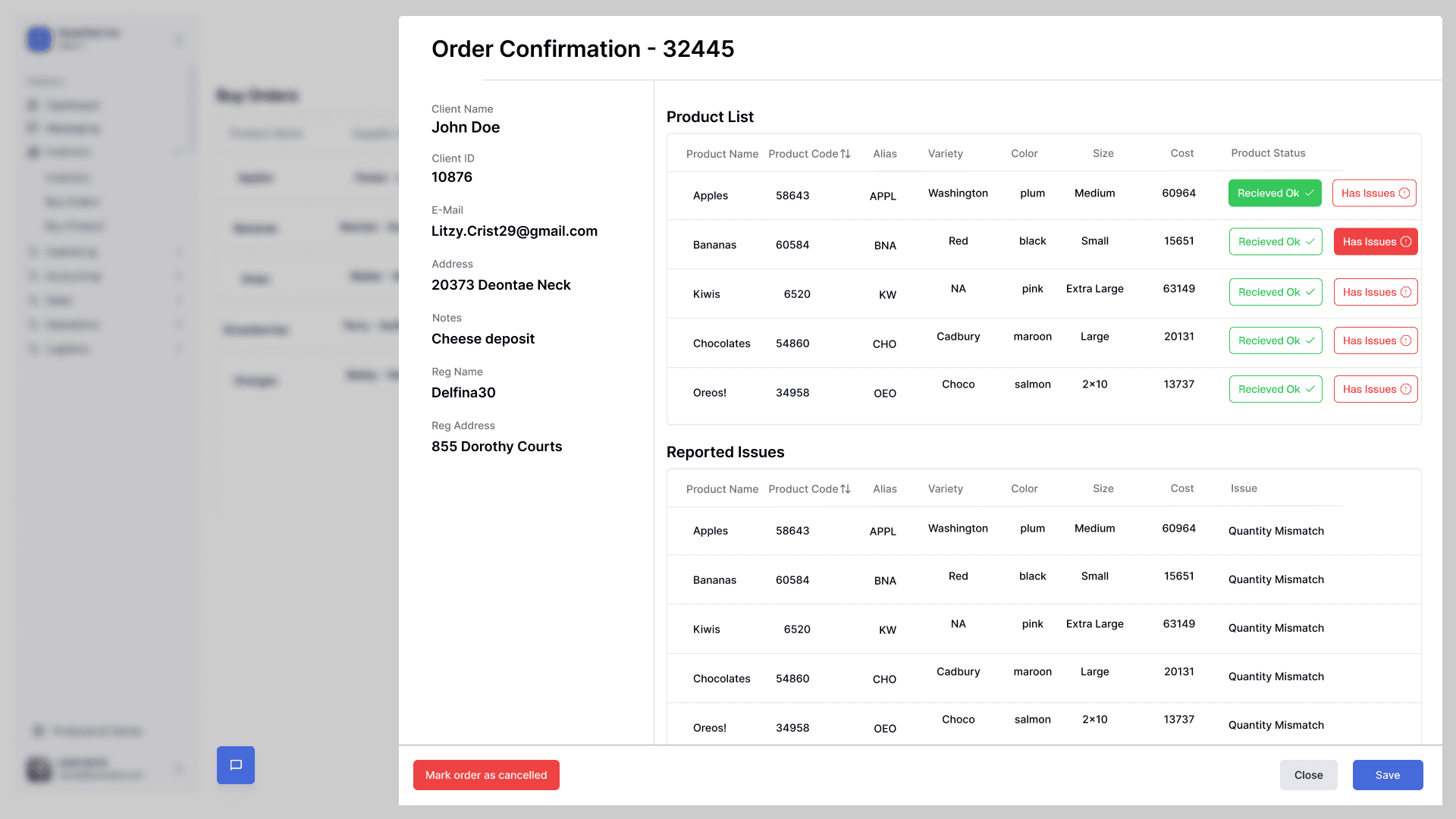
Task: Flag Kiwis as Has Issues
Action: point(1376,292)
